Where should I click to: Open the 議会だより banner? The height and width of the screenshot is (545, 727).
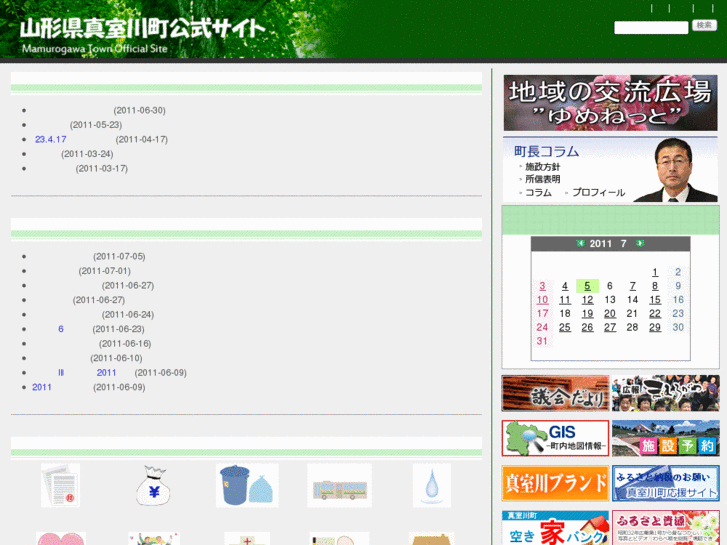[555, 393]
